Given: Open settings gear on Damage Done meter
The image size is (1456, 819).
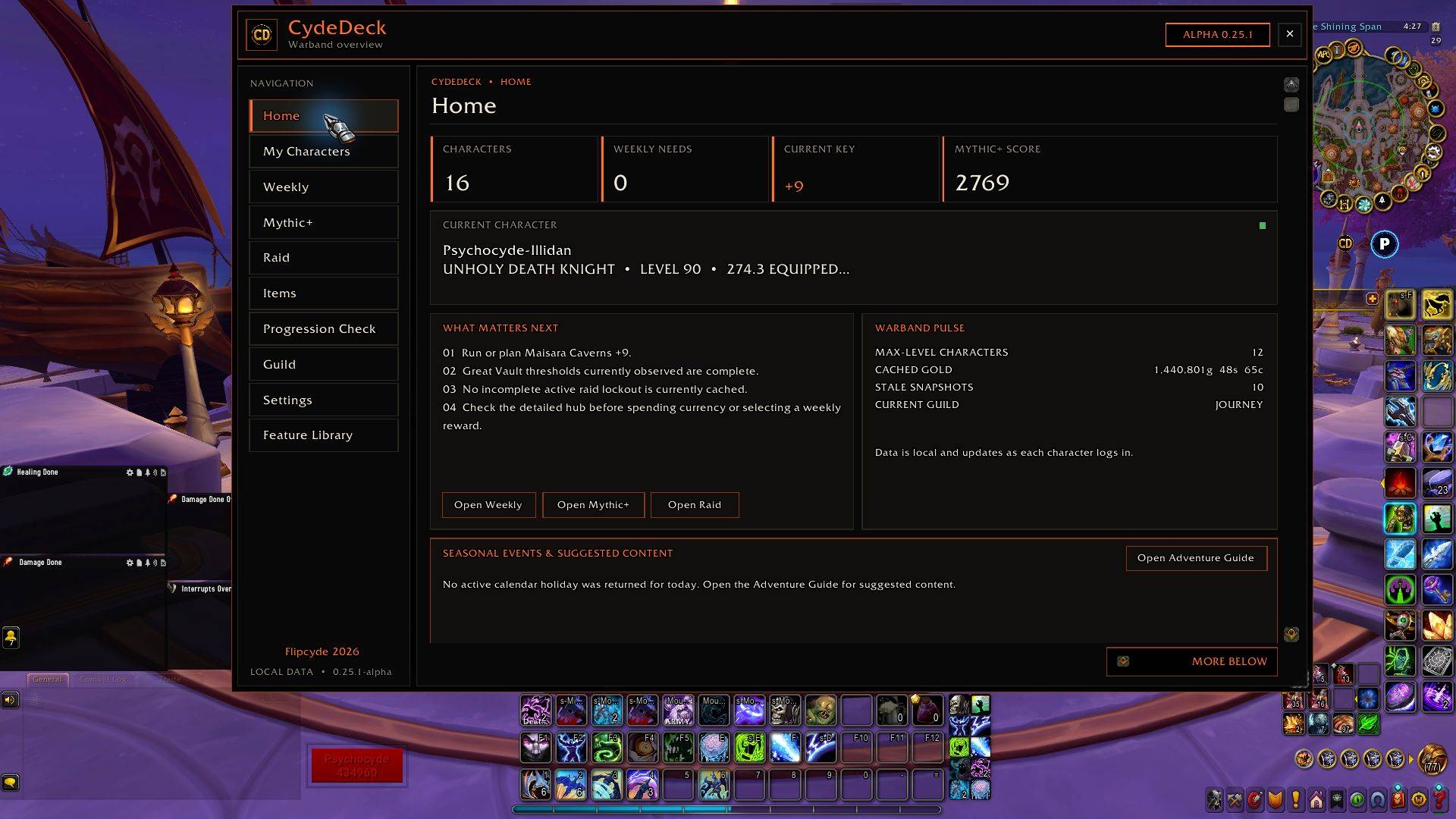Looking at the screenshot, I should (x=130, y=563).
